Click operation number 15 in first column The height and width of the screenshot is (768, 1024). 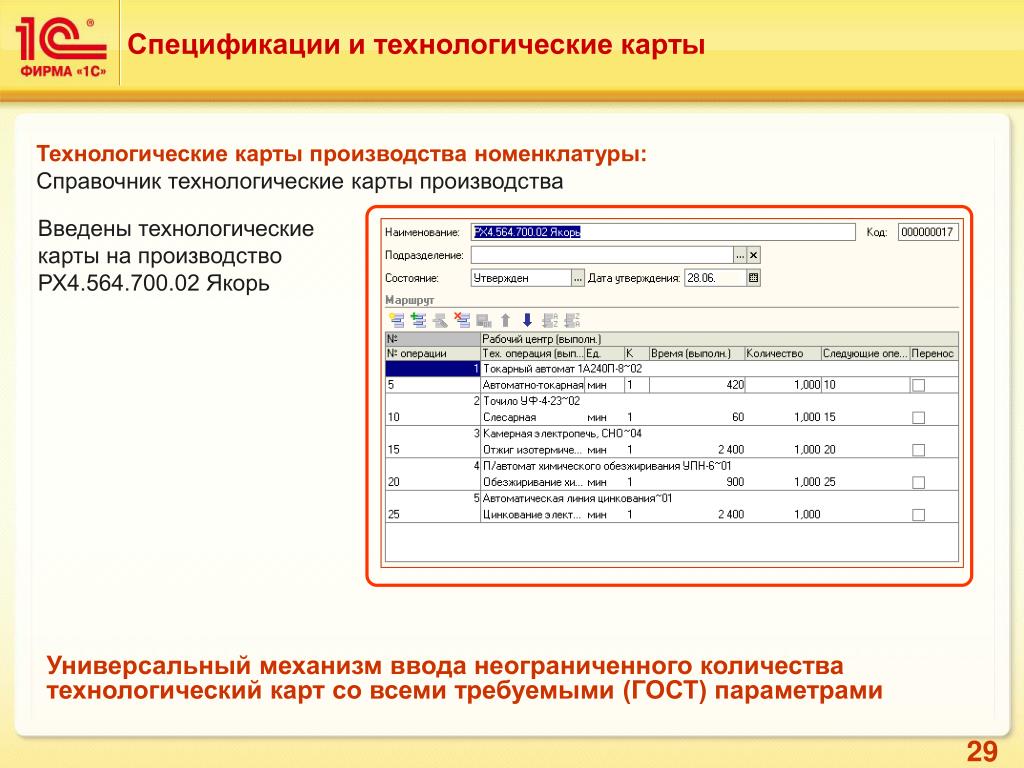(x=432, y=450)
